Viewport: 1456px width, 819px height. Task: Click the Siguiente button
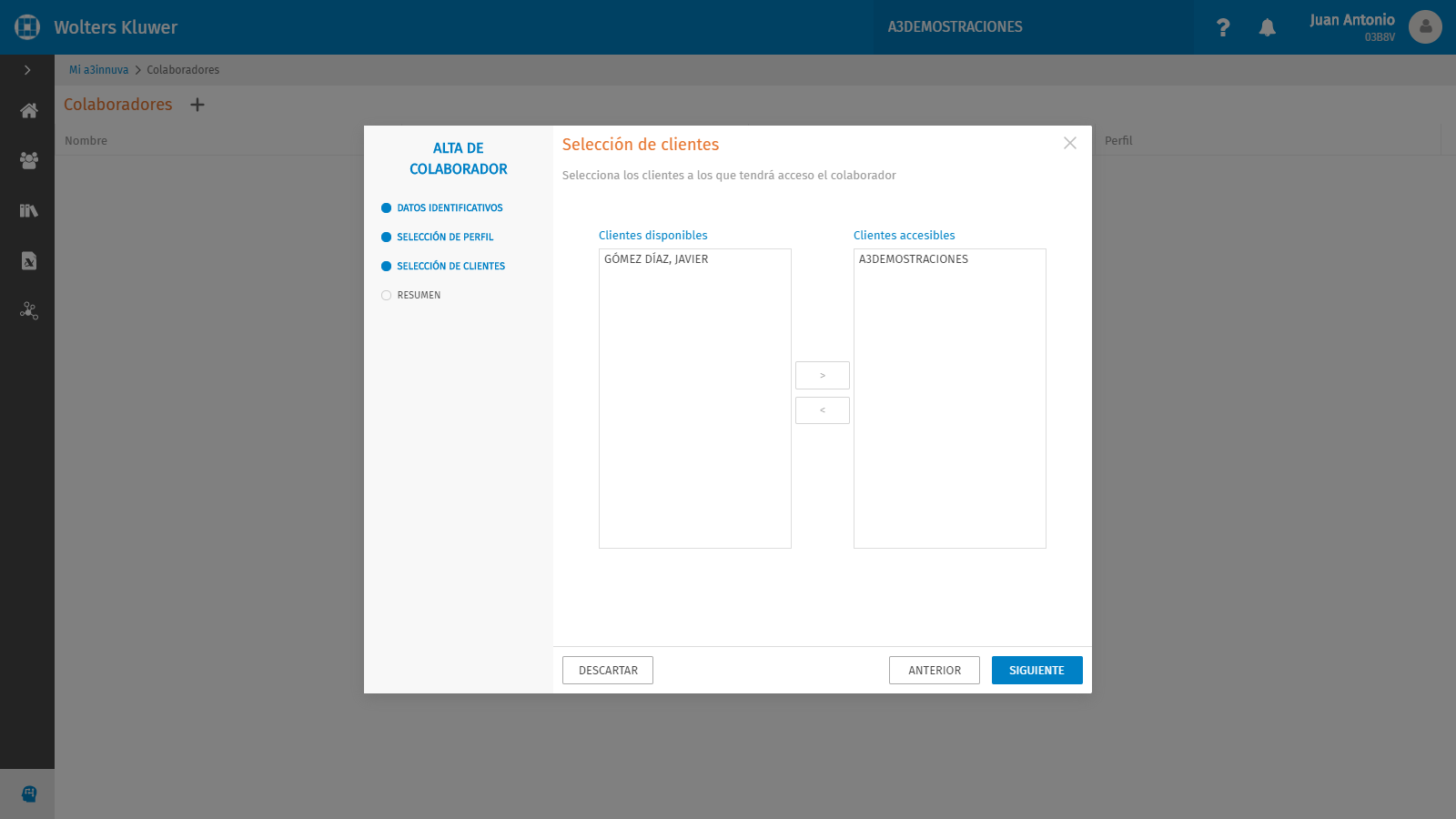point(1037,671)
